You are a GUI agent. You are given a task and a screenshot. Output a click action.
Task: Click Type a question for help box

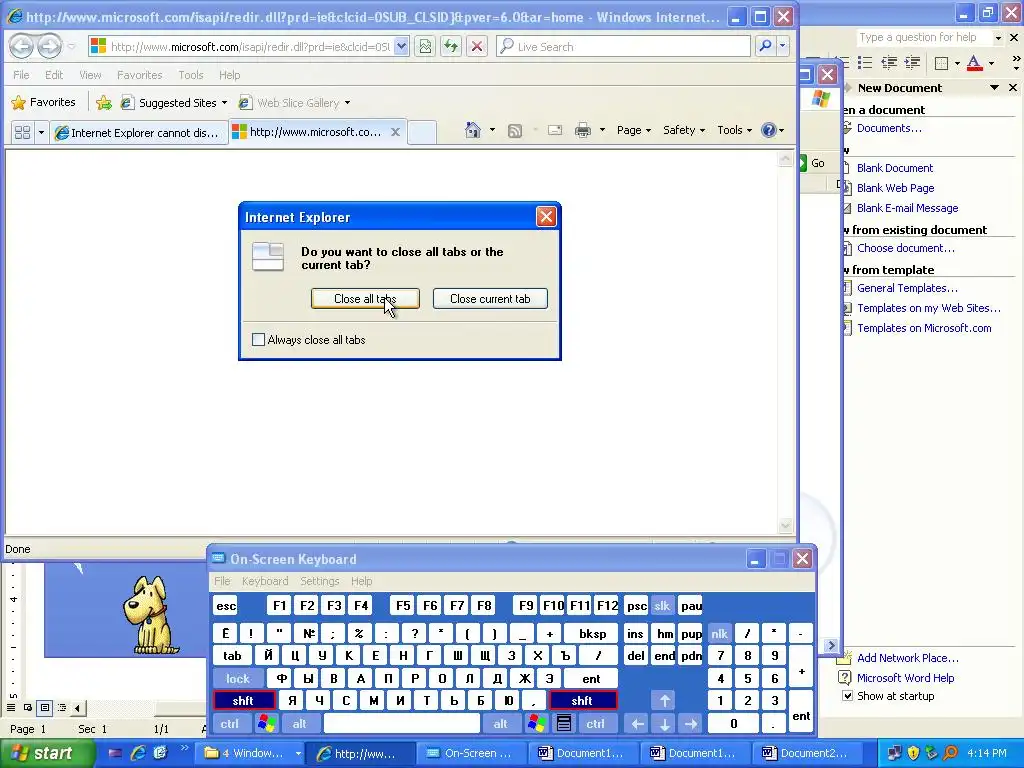924,37
